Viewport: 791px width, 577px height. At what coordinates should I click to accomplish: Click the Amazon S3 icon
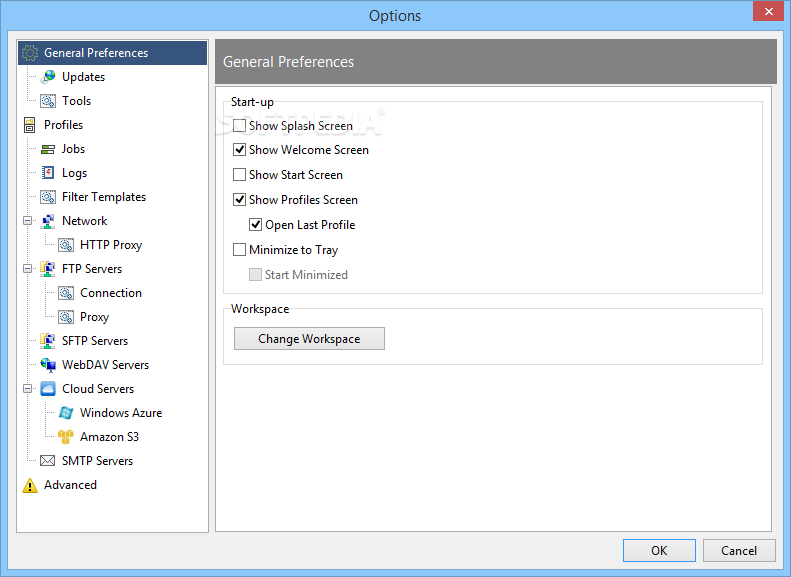[x=66, y=437]
